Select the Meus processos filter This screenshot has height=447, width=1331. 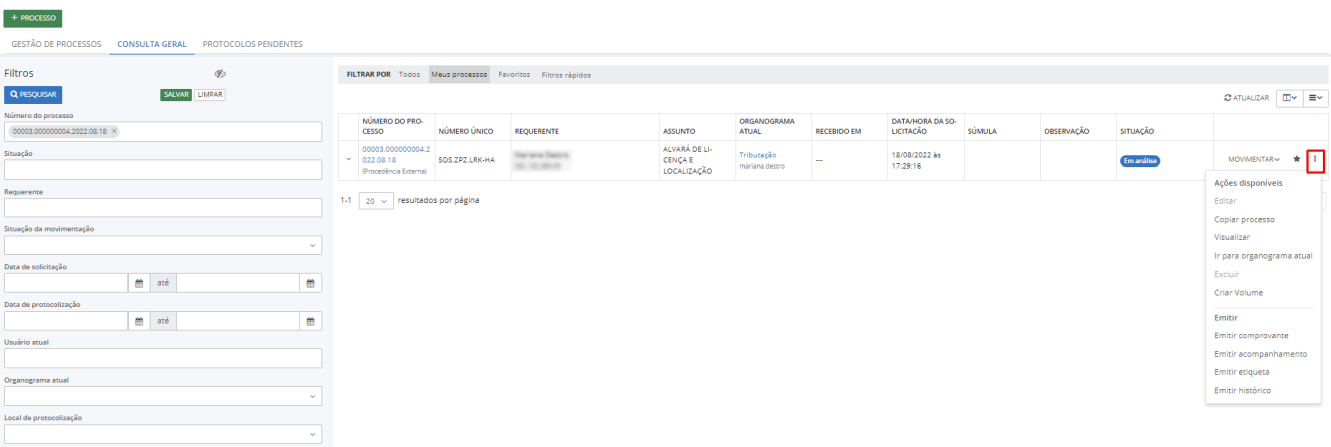pyautogui.click(x=459, y=75)
